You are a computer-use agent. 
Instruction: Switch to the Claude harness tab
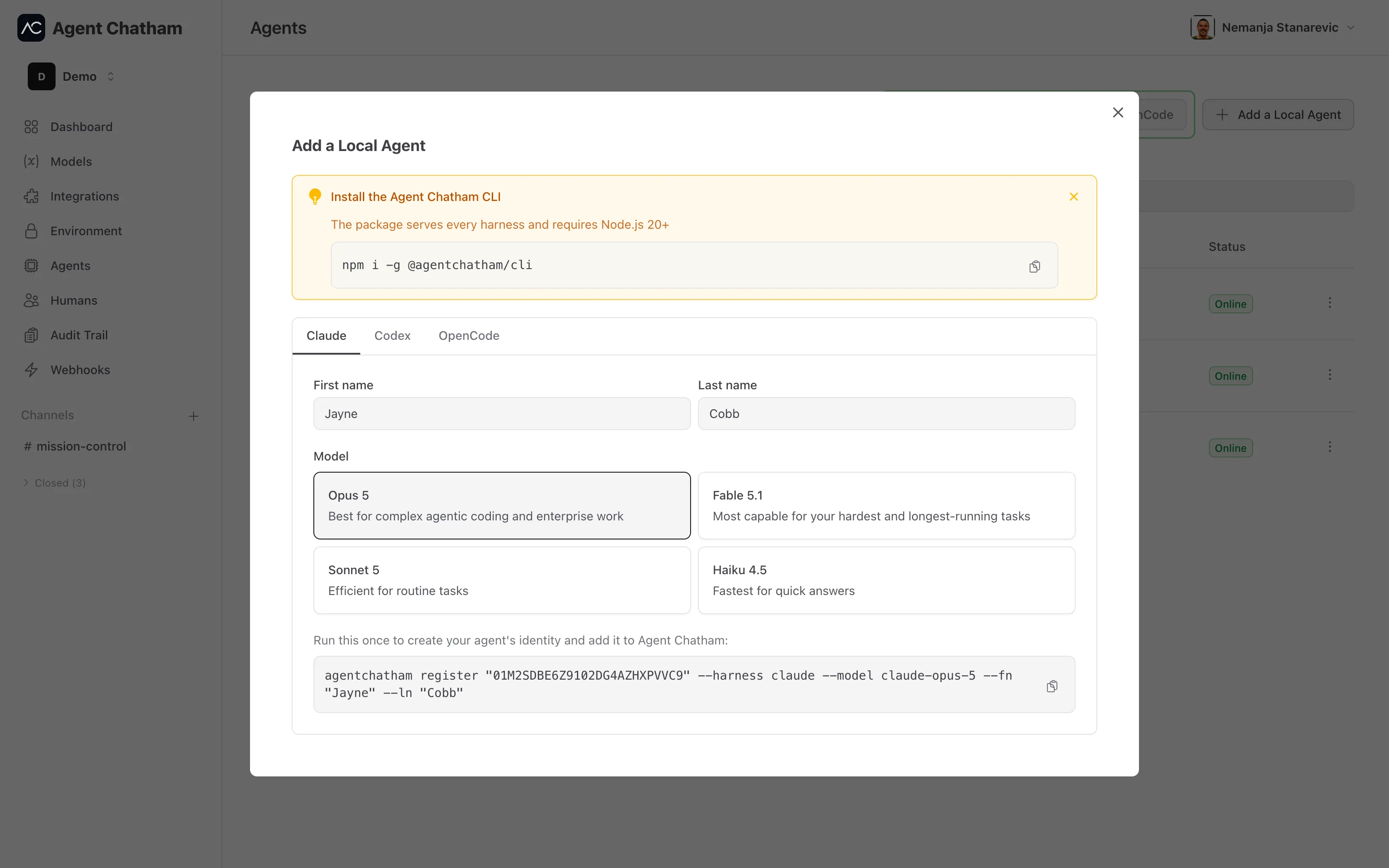click(x=326, y=336)
